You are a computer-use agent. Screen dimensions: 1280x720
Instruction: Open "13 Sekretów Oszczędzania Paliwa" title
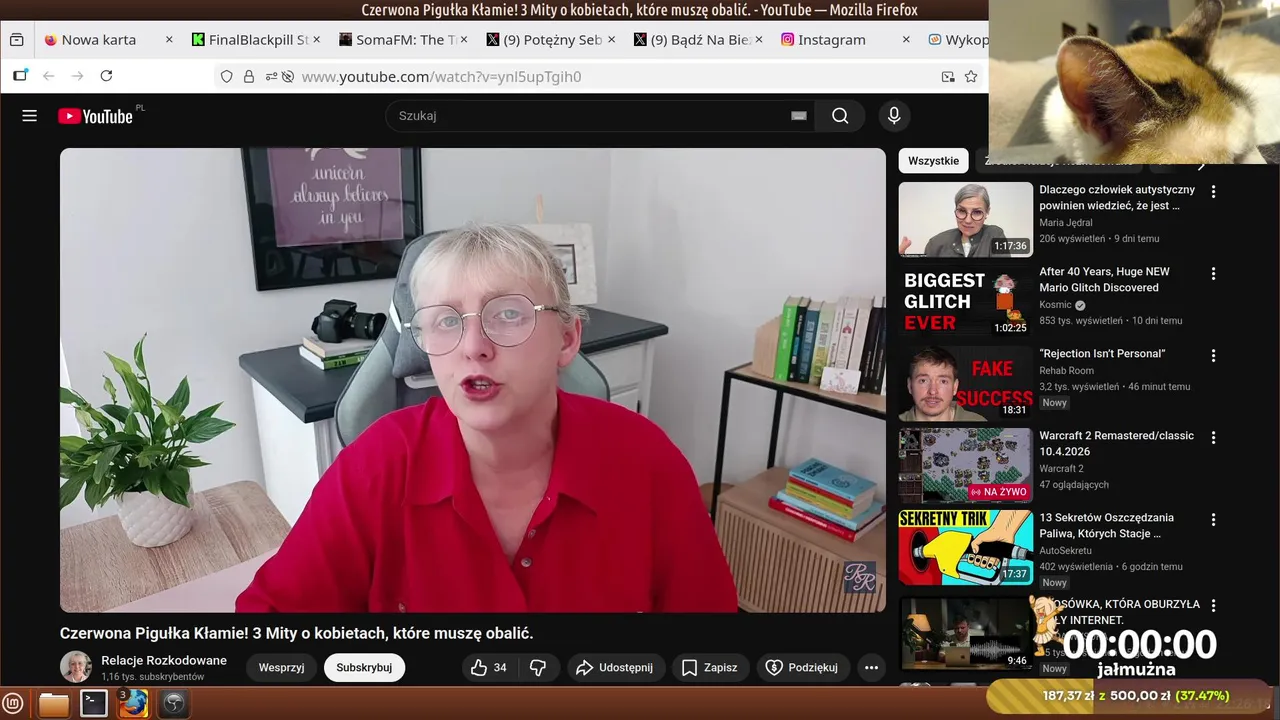(1107, 525)
